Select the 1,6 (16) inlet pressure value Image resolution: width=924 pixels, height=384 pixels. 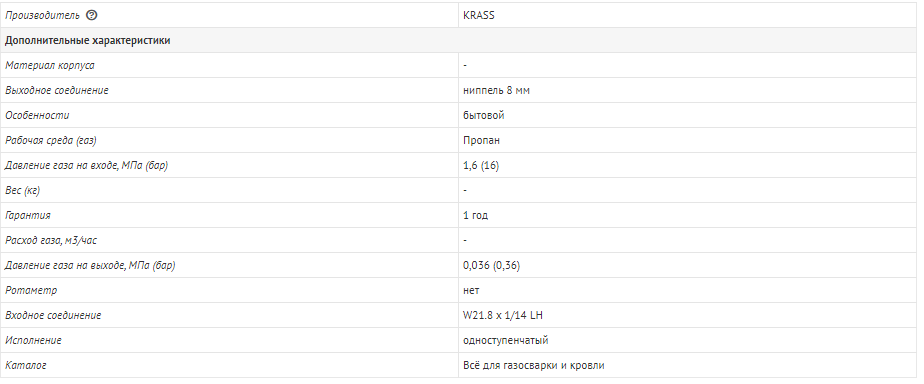point(481,165)
